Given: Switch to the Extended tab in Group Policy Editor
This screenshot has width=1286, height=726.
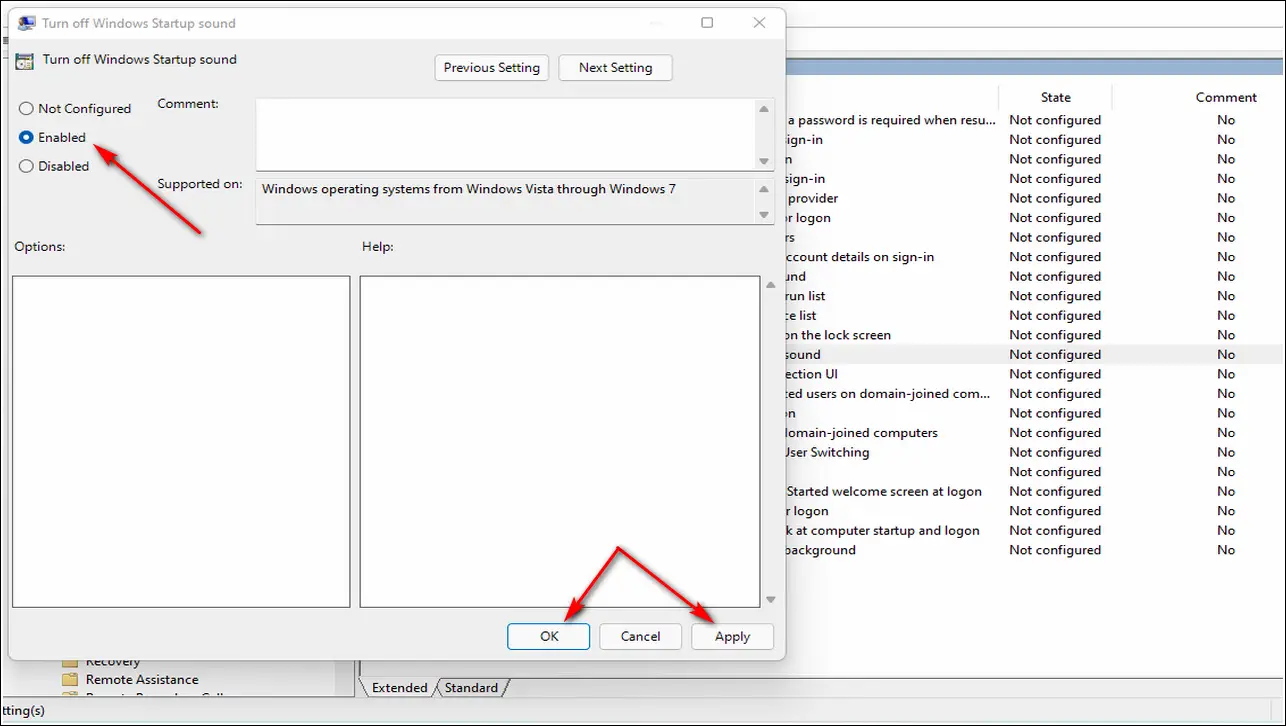Looking at the screenshot, I should coord(400,687).
